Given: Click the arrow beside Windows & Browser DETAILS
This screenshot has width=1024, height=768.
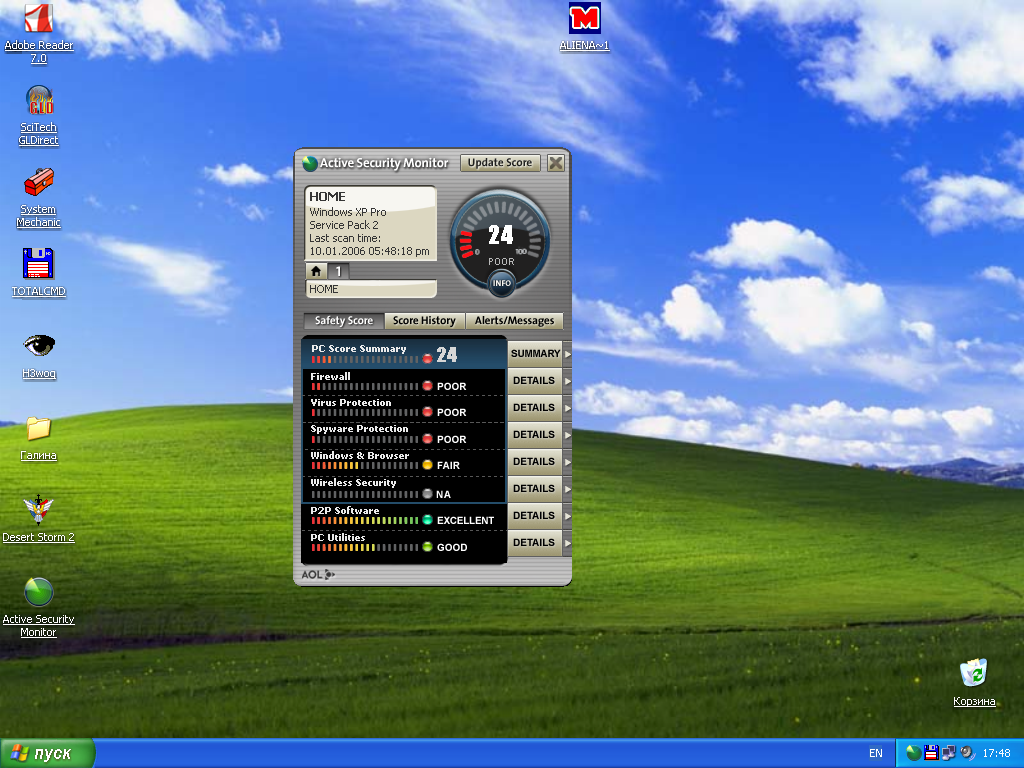Looking at the screenshot, I should tap(568, 462).
